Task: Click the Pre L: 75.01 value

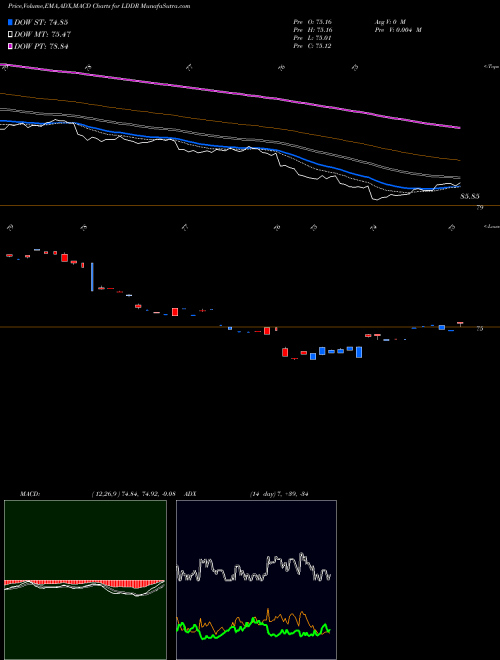Action: pos(312,38)
